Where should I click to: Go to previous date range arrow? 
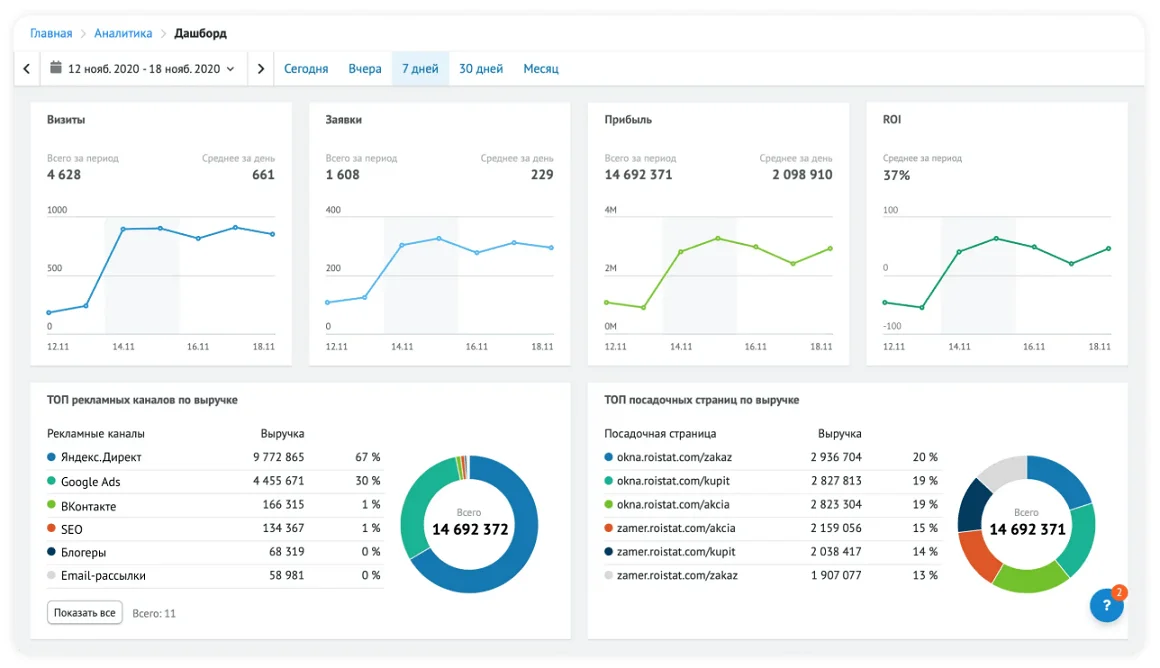pos(27,69)
